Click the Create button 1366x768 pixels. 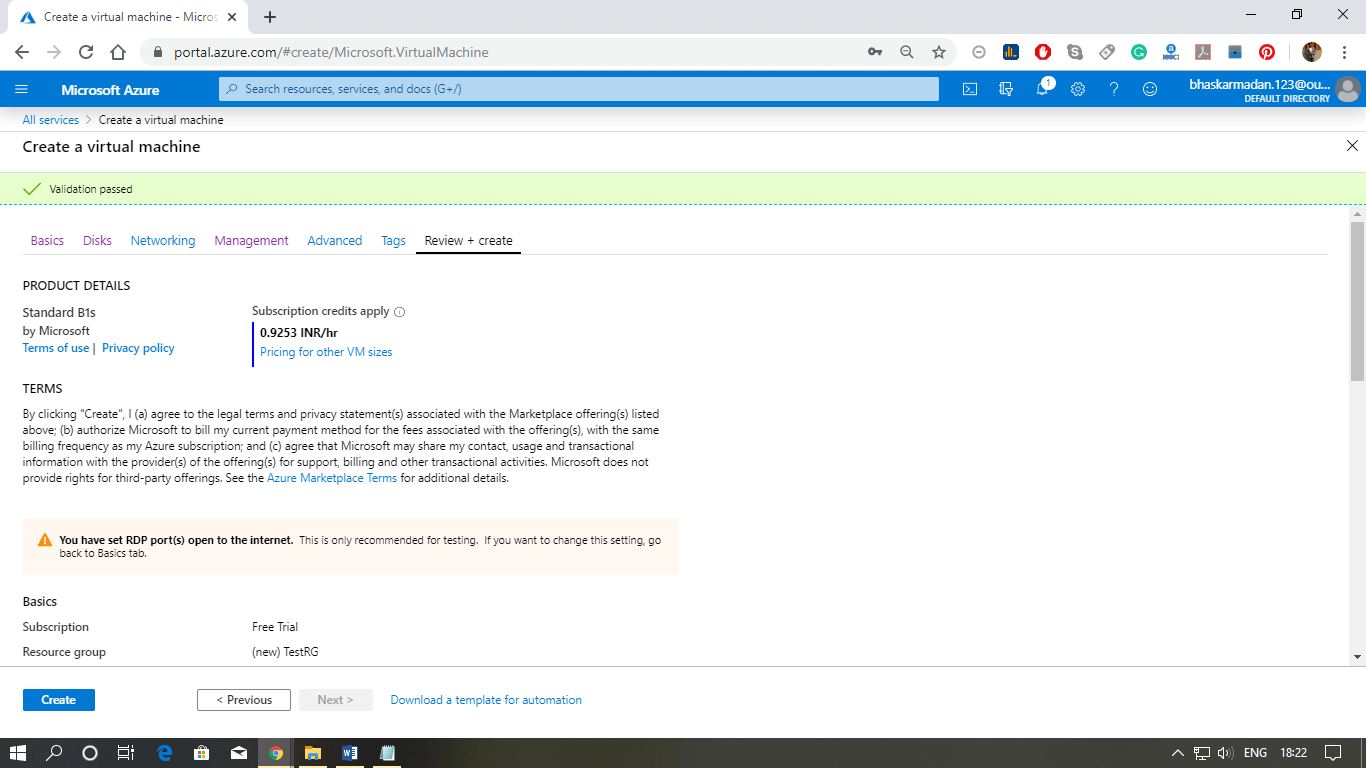(58, 699)
